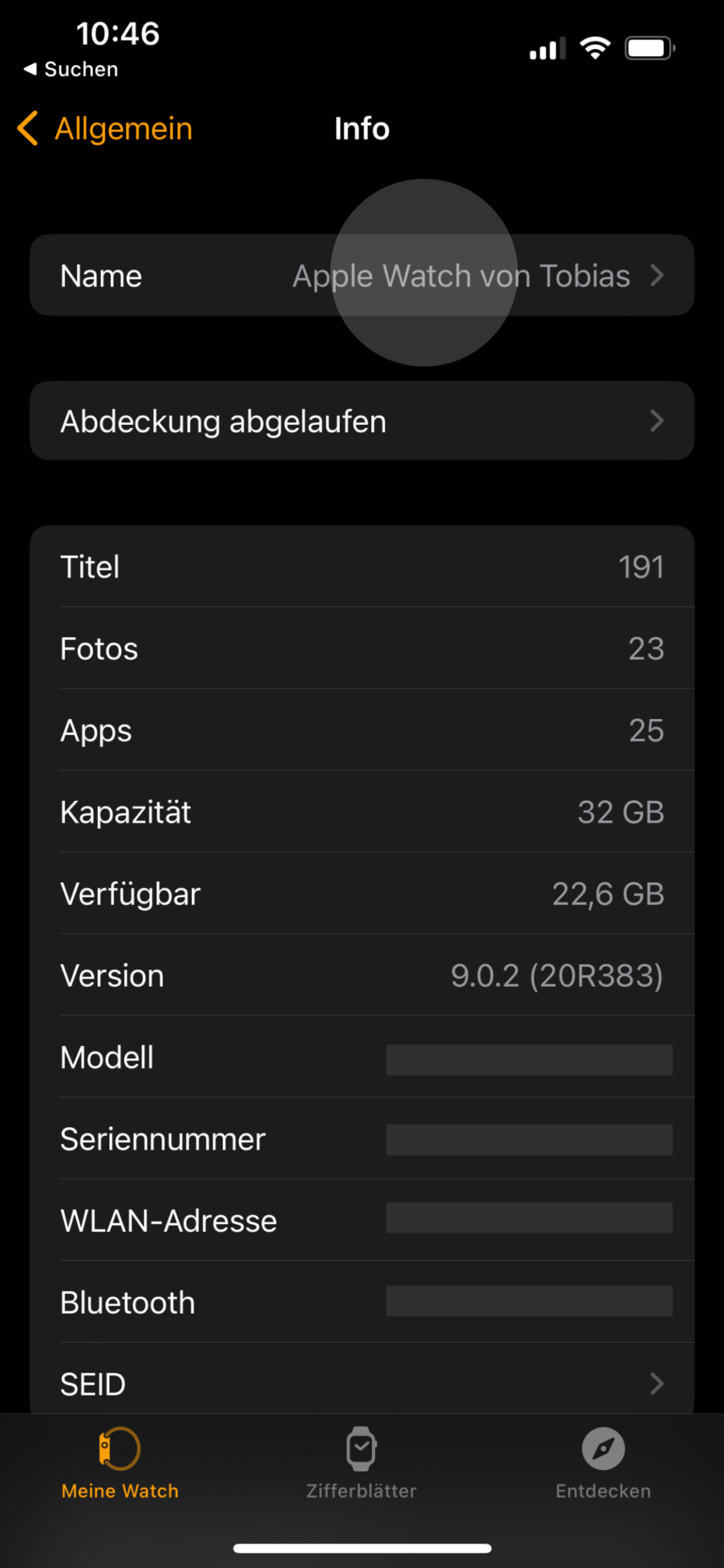Tap the Kapazität 32 GB row
724x1568 pixels.
tap(362, 812)
